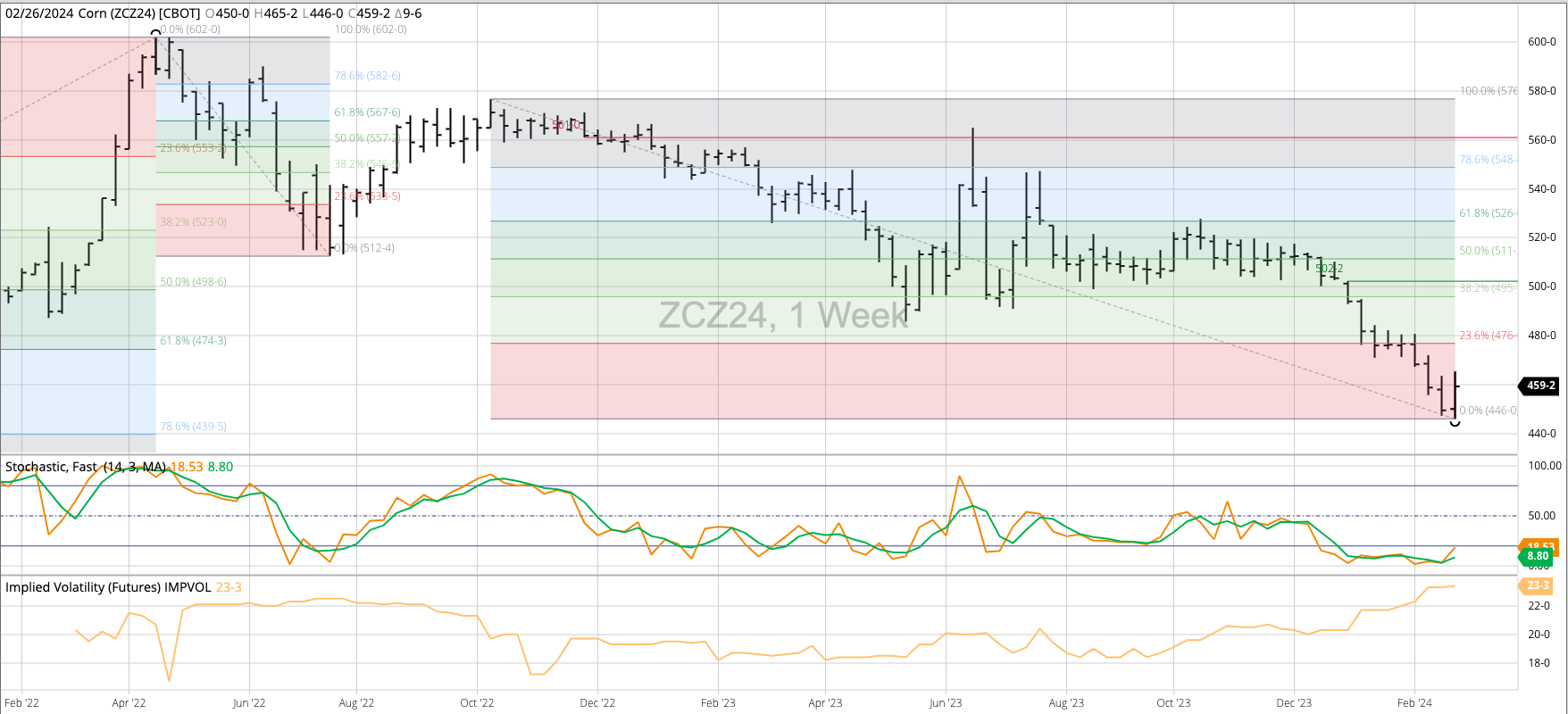
Task: Click the Feb '22 date axis label
Action: click(21, 703)
